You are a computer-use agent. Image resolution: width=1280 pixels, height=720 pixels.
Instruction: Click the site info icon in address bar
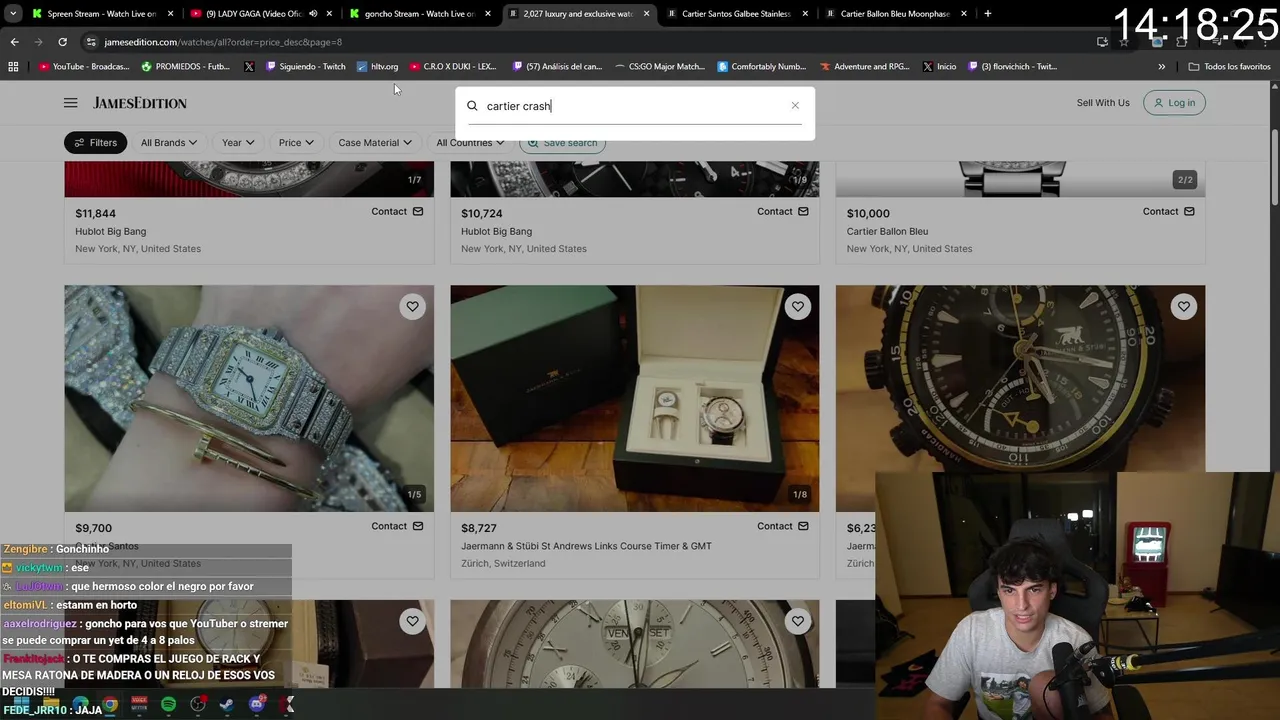(x=91, y=42)
